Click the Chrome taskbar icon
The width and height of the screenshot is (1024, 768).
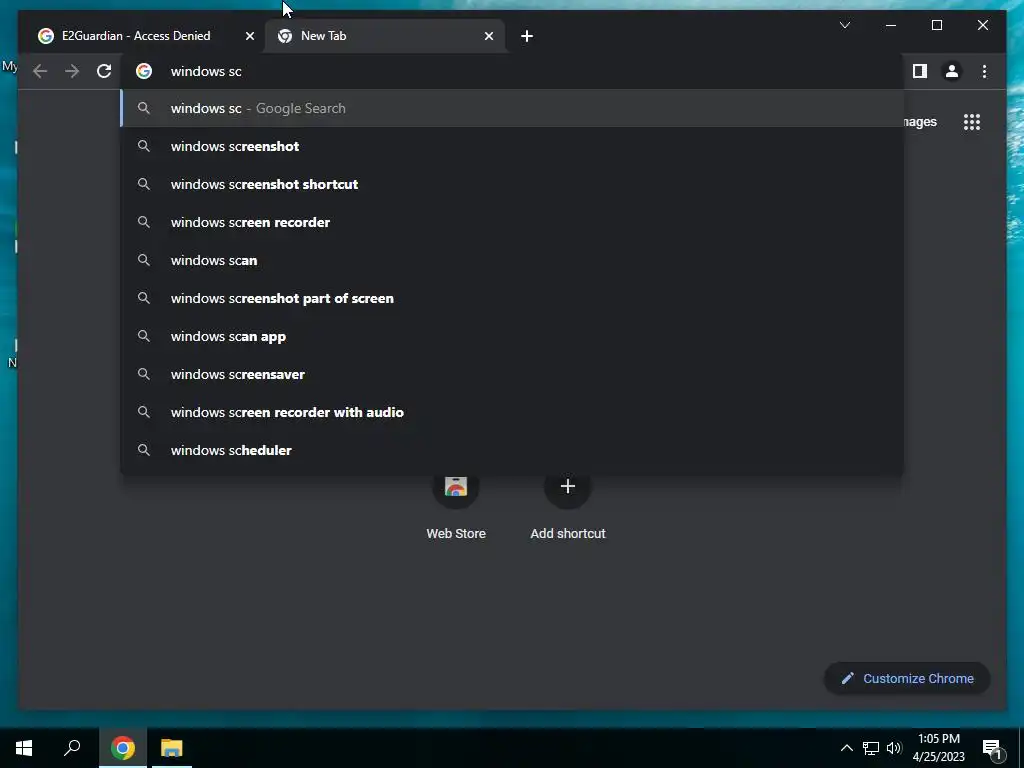point(123,748)
